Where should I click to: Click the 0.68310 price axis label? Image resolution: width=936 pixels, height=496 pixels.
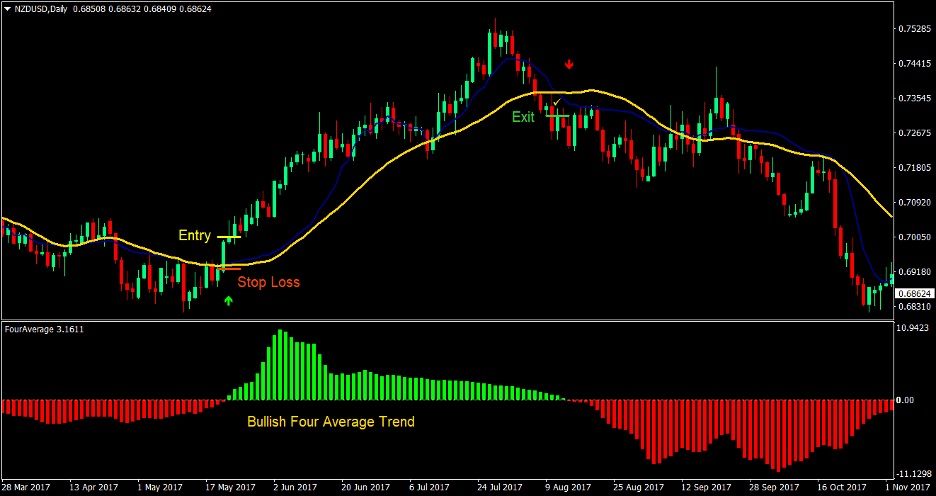point(914,307)
